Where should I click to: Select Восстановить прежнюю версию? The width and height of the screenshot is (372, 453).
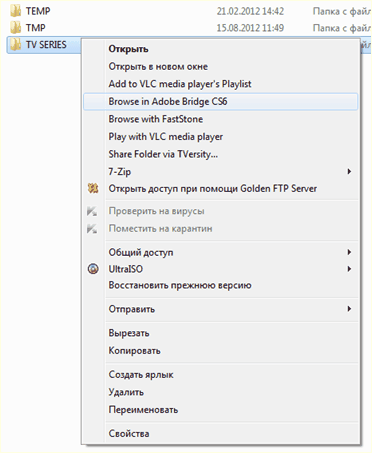(220, 285)
